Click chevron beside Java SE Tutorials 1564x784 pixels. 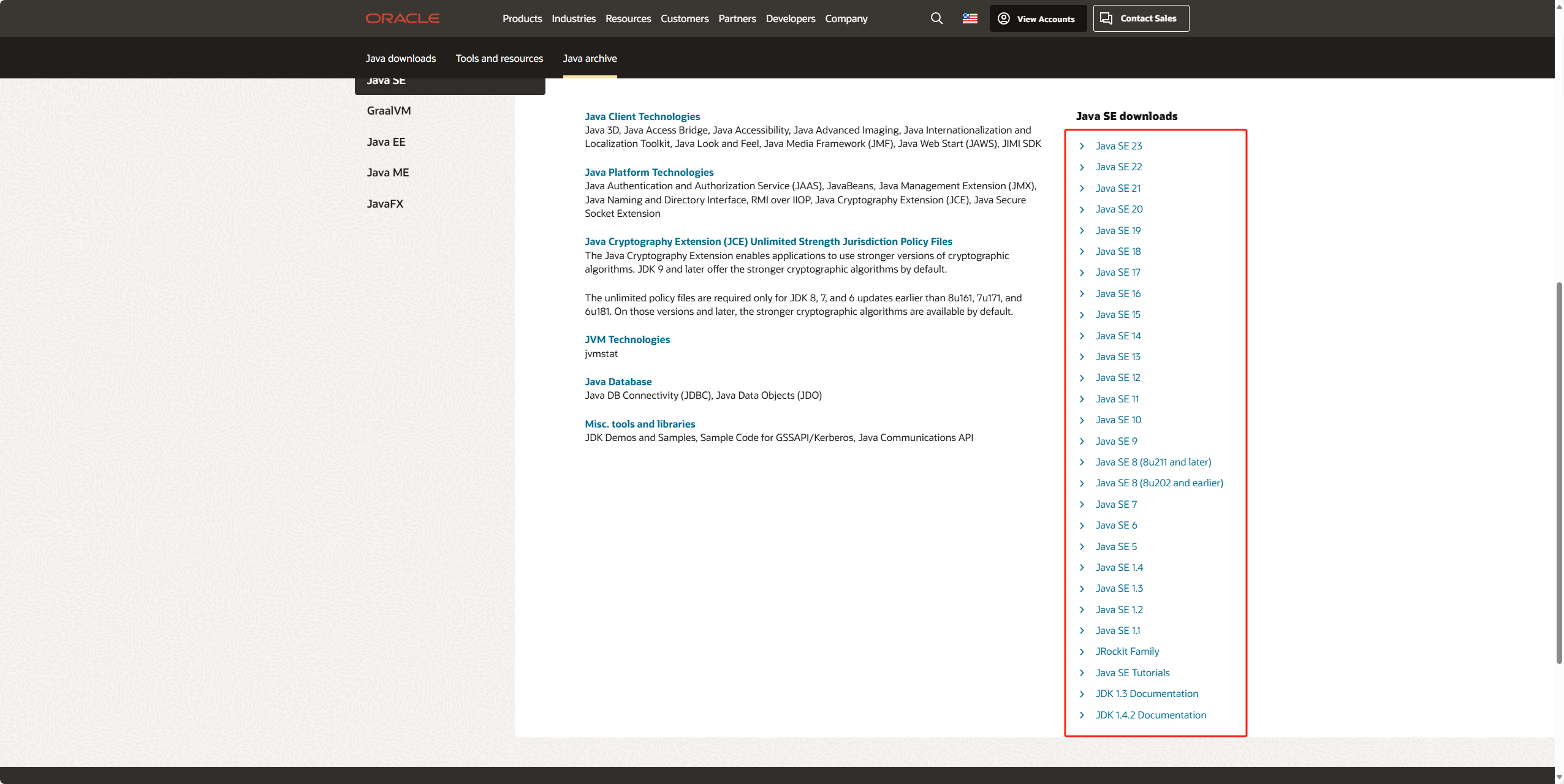[x=1082, y=673]
